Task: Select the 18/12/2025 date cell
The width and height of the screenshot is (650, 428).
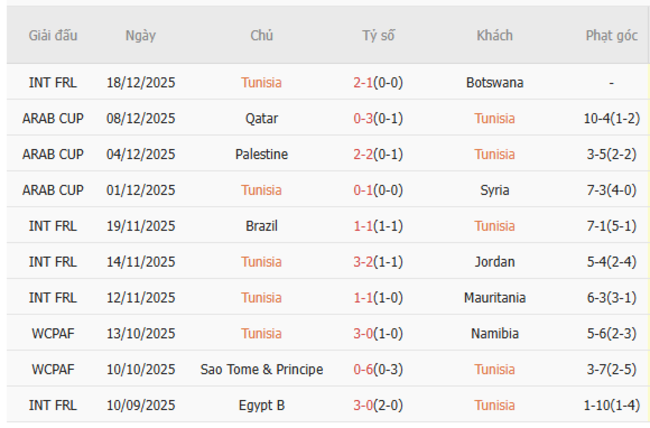Action: pyautogui.click(x=141, y=82)
